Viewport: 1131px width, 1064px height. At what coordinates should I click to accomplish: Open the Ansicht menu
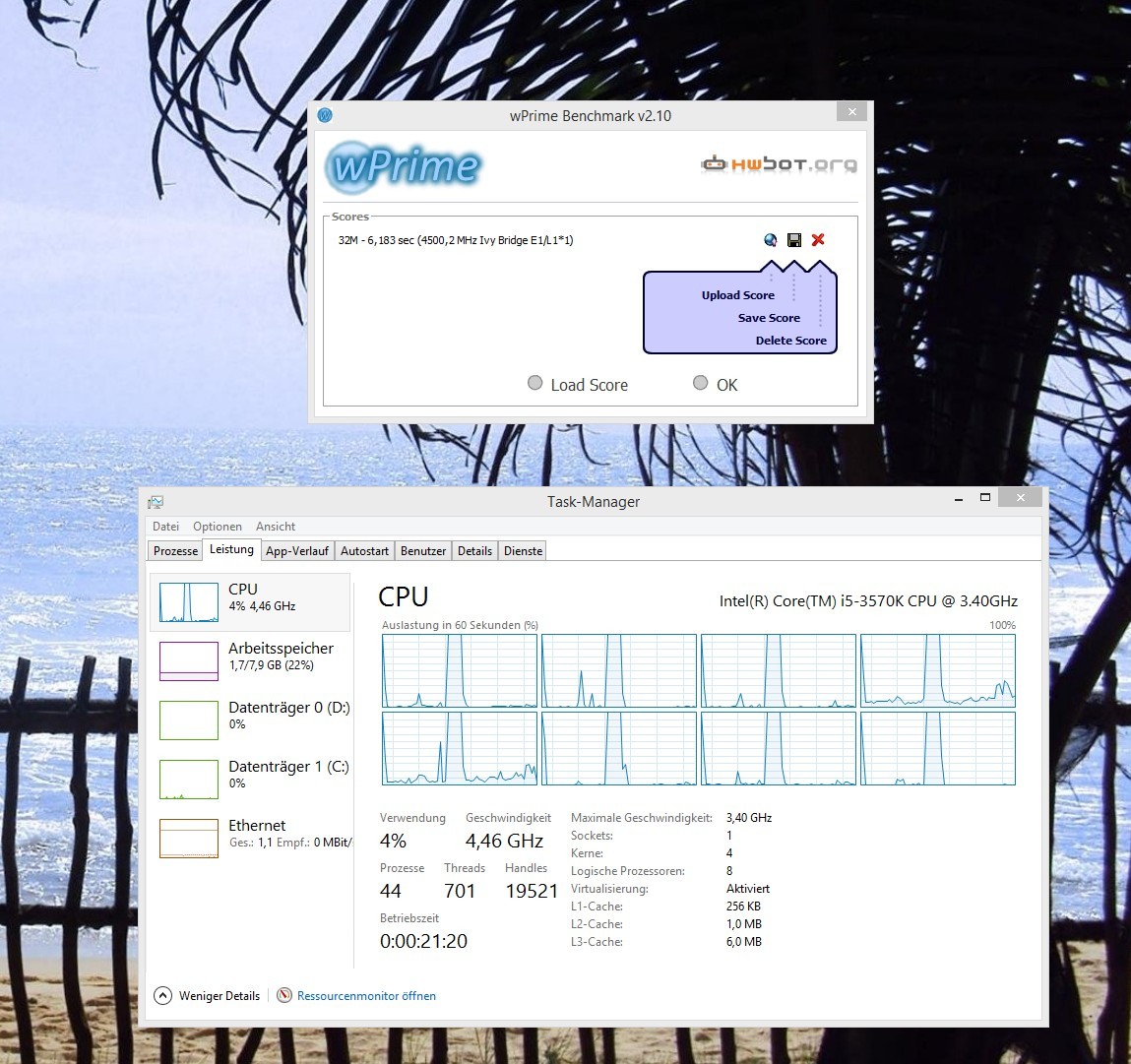276,527
